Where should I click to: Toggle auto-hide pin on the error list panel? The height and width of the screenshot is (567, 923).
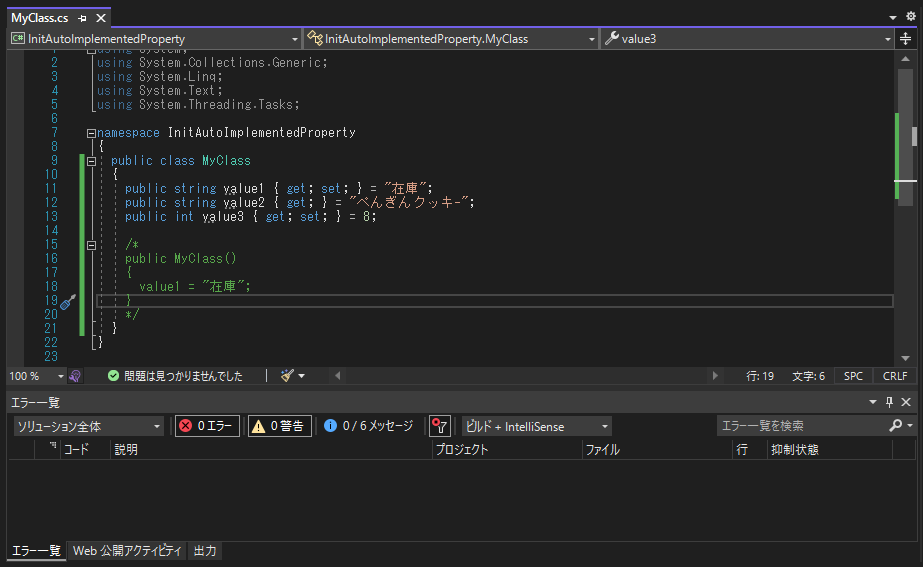[x=889, y=402]
